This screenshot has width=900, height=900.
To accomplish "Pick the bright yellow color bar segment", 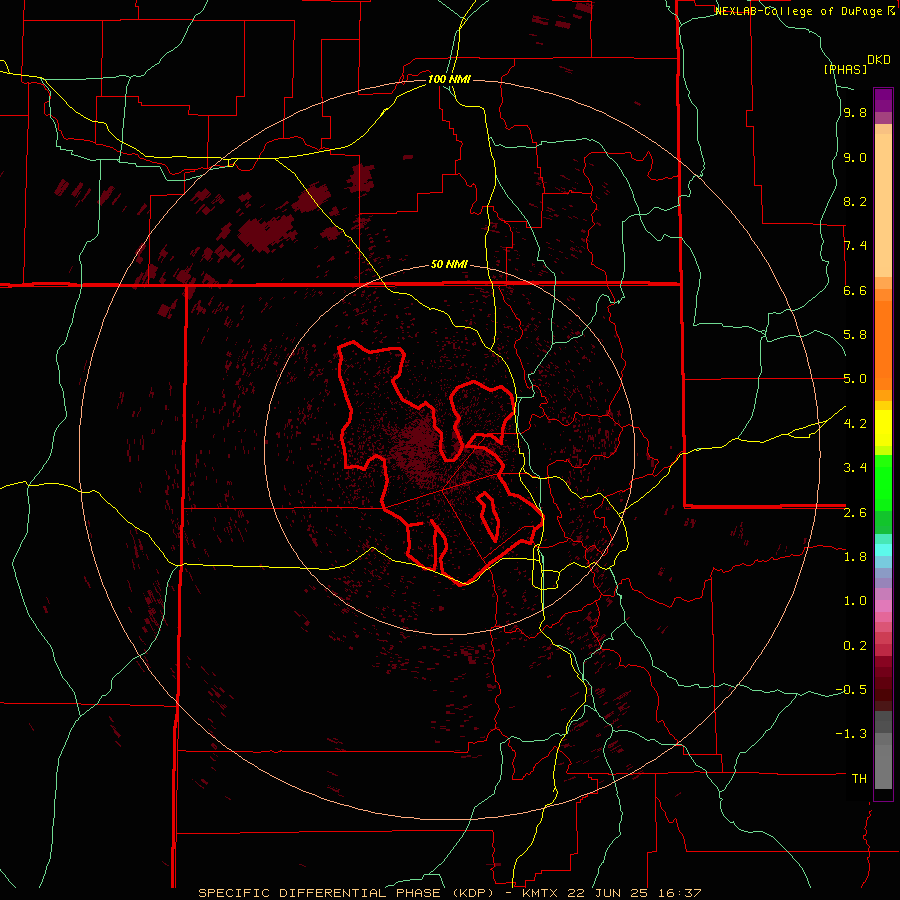I will (883, 428).
